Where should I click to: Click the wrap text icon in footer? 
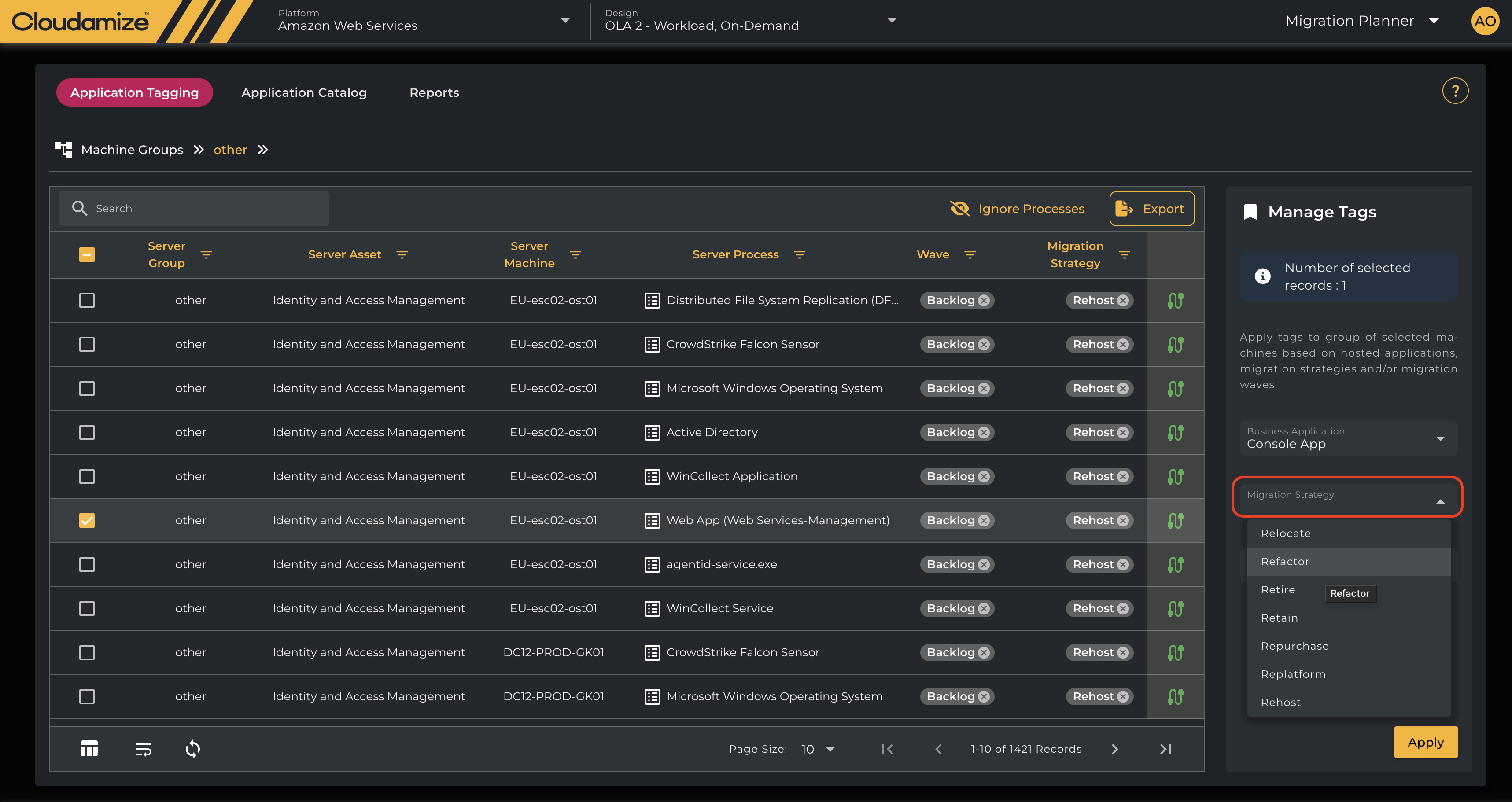(x=143, y=749)
